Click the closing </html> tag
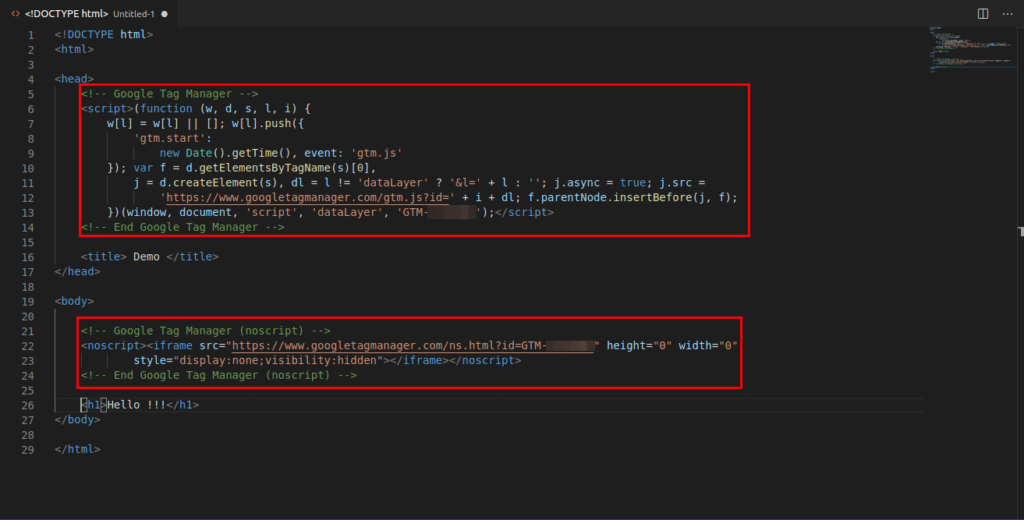 point(78,449)
